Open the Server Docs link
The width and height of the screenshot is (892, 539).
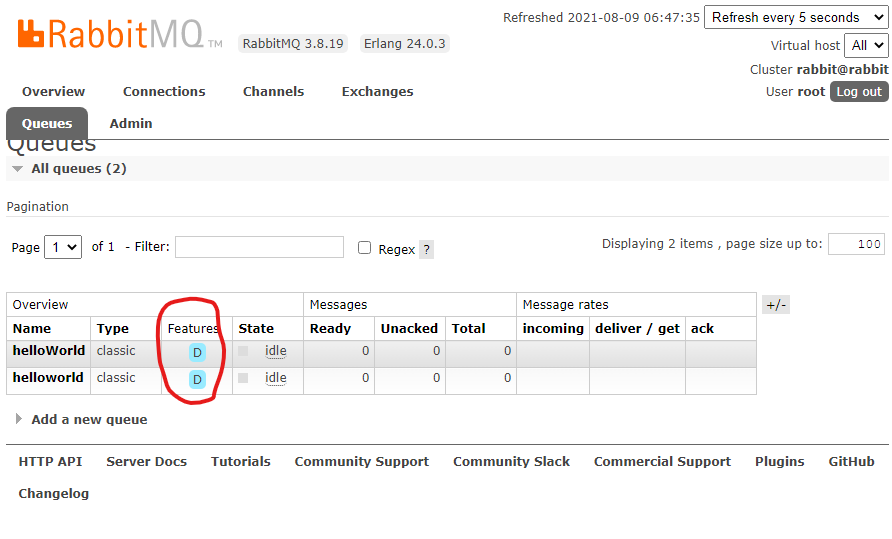coord(146,462)
